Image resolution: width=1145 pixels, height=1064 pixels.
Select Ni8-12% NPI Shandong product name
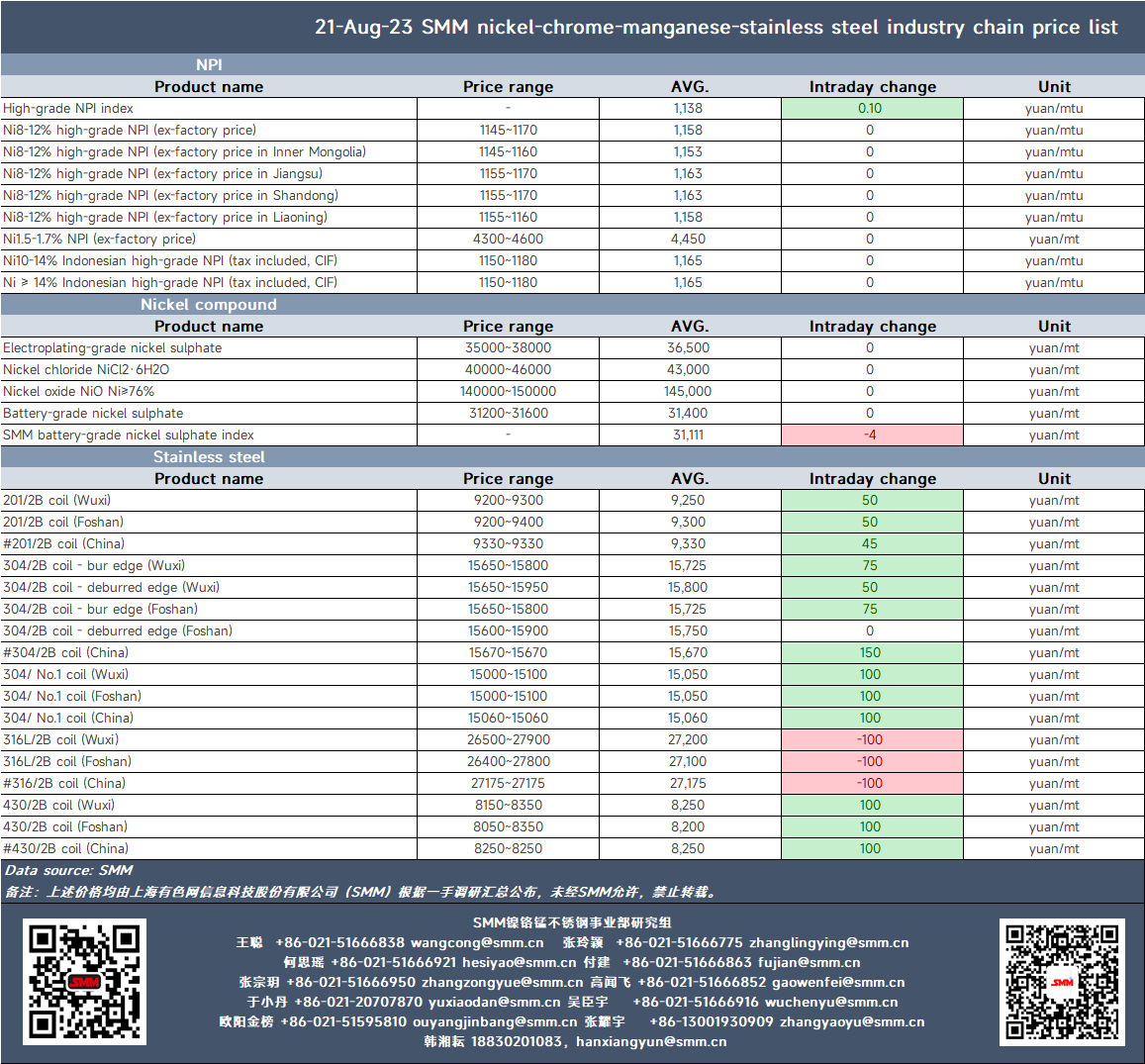(170, 196)
